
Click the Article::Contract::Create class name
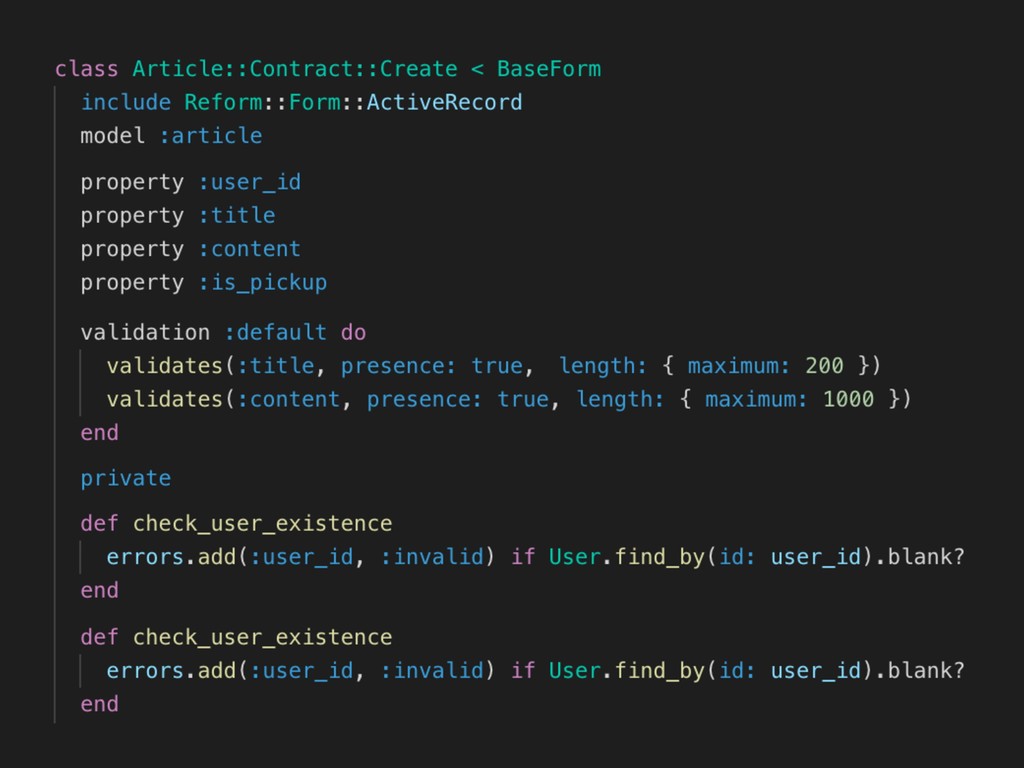(295, 69)
